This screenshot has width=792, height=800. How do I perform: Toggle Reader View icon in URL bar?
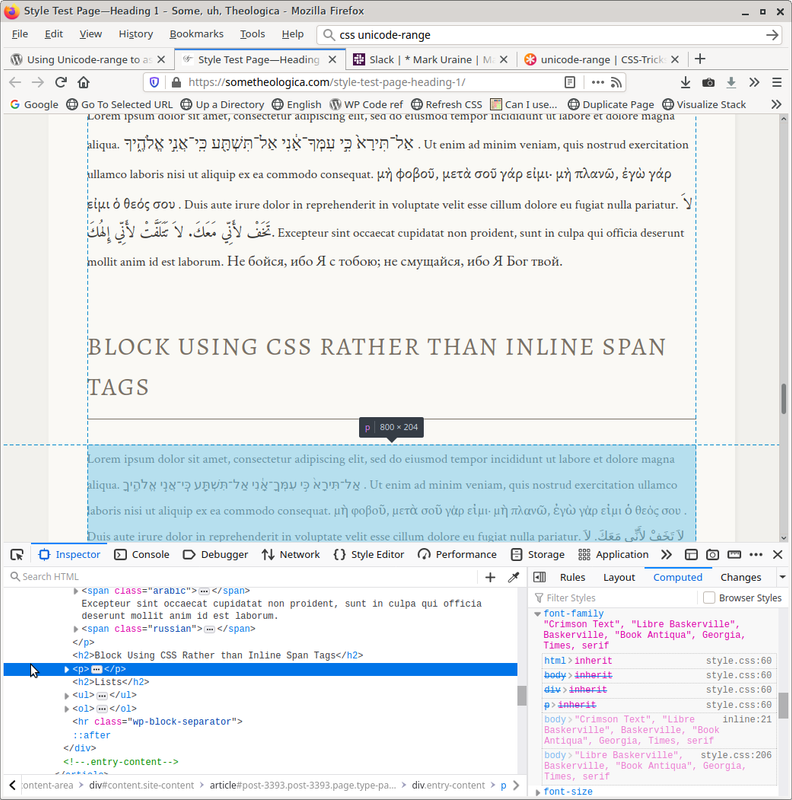point(570,82)
